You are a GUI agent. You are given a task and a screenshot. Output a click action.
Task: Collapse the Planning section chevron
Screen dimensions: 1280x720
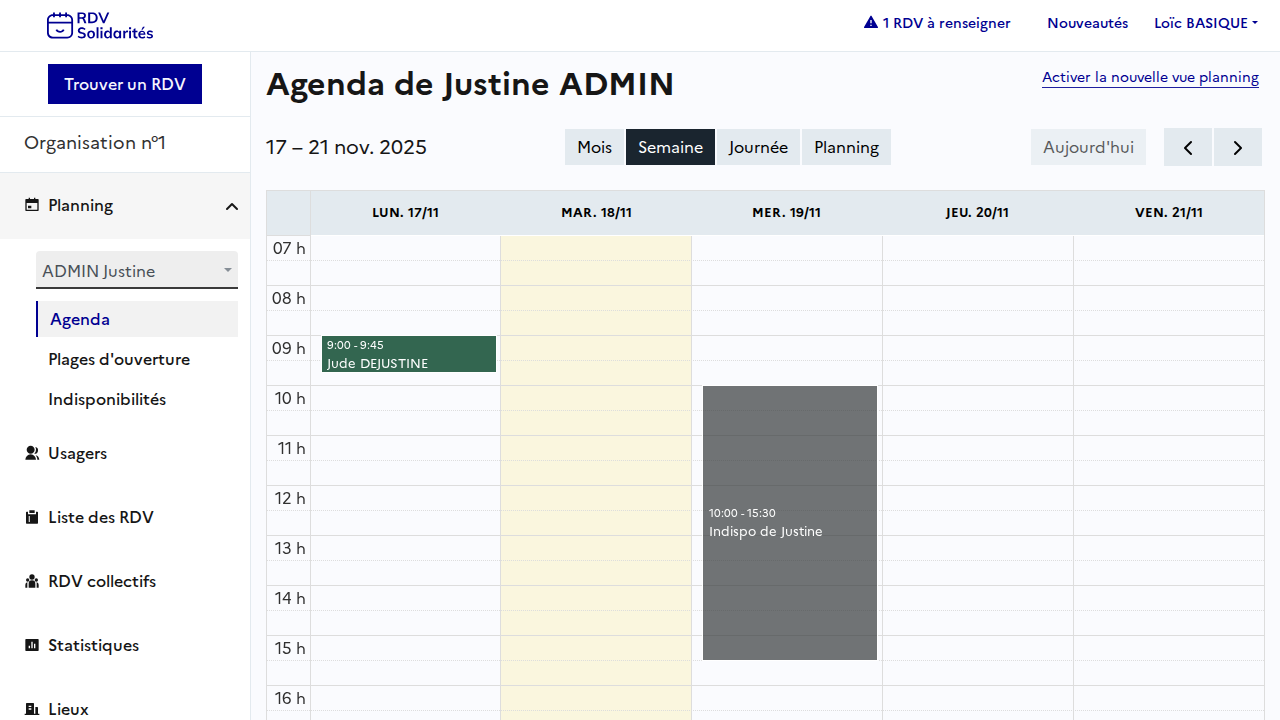232,206
